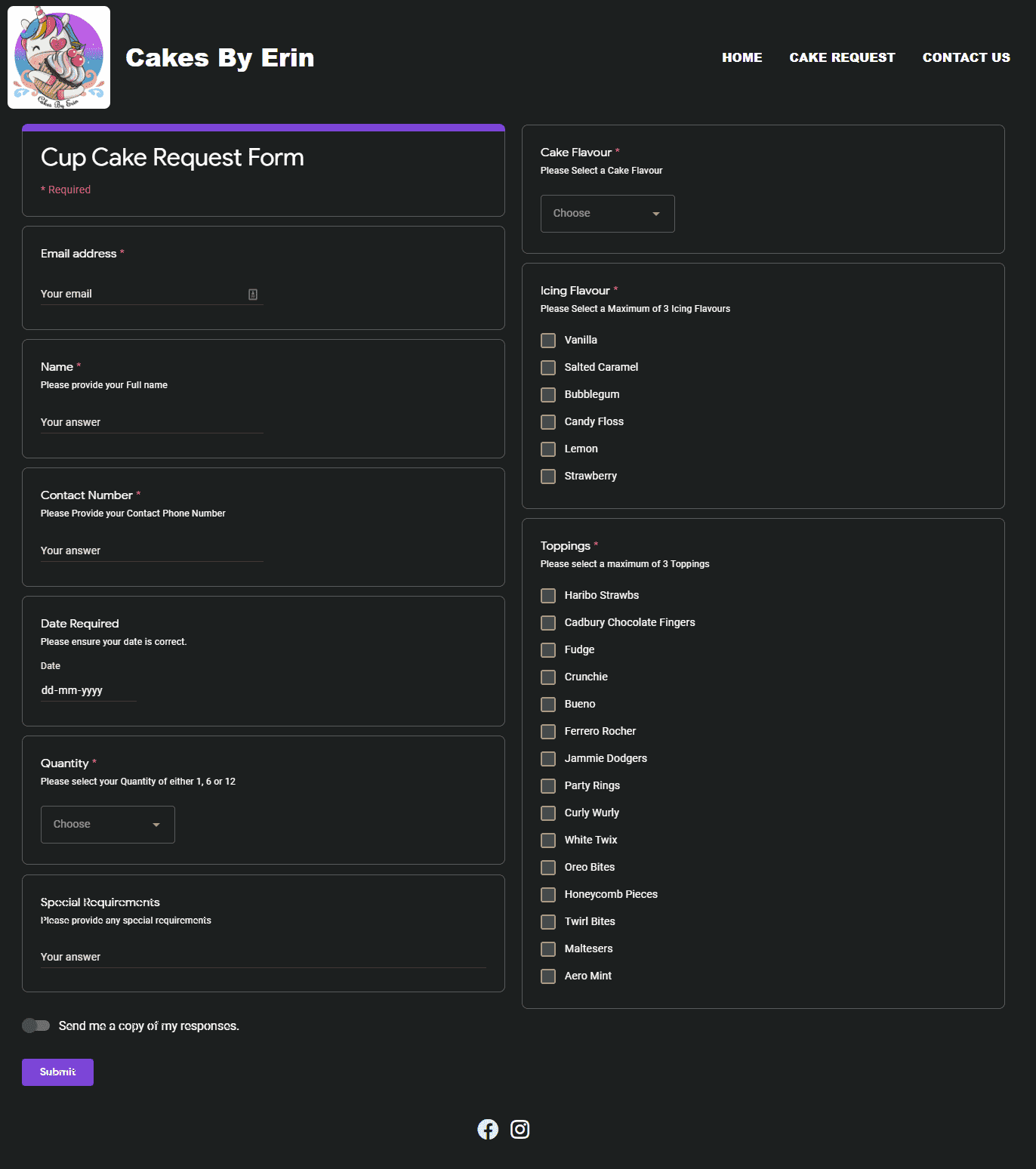This screenshot has width=1036, height=1169.
Task: Go to the Home menu item
Action: pyautogui.click(x=742, y=57)
